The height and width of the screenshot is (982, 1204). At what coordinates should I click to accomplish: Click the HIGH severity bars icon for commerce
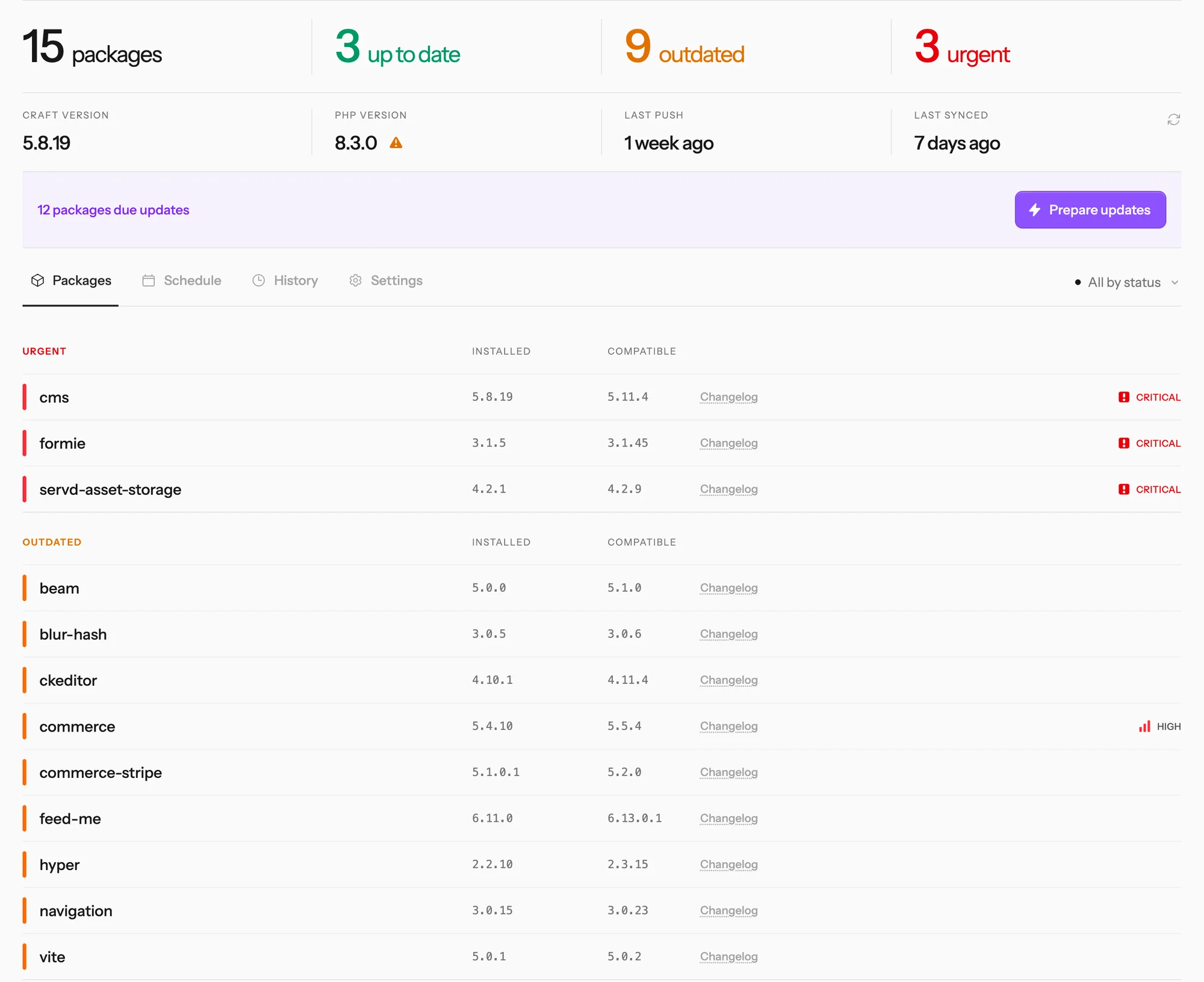click(x=1144, y=726)
